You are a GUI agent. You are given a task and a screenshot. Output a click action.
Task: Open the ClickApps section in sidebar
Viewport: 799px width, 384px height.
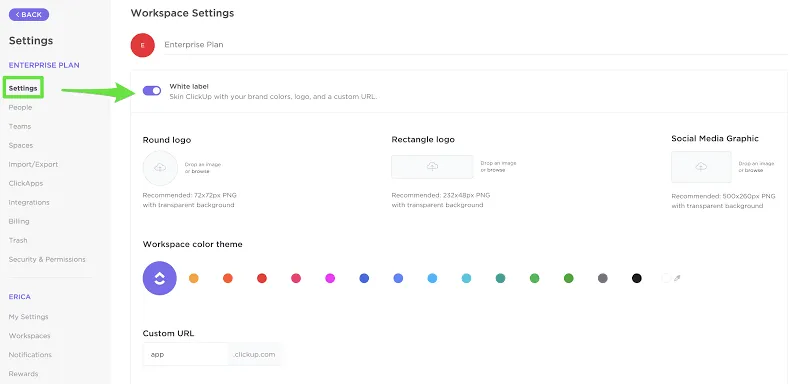[26, 183]
